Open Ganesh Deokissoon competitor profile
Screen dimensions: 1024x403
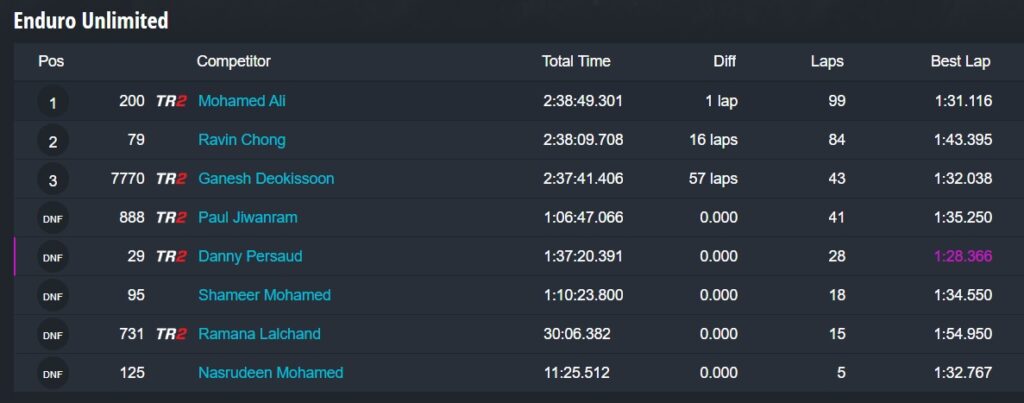pos(266,179)
